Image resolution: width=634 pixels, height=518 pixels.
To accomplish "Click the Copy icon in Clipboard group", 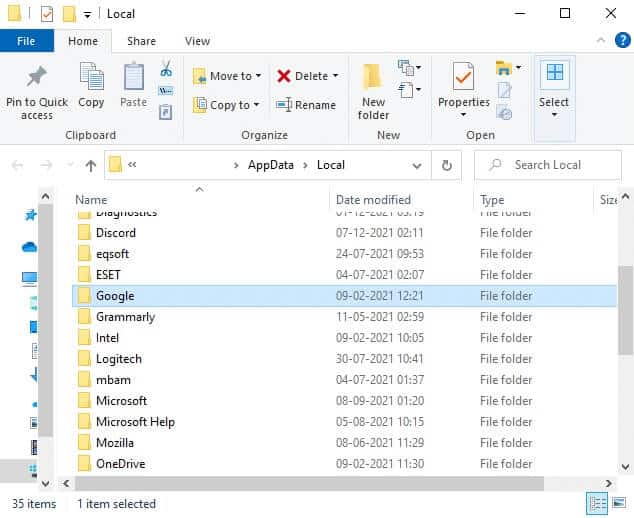I will (91, 76).
